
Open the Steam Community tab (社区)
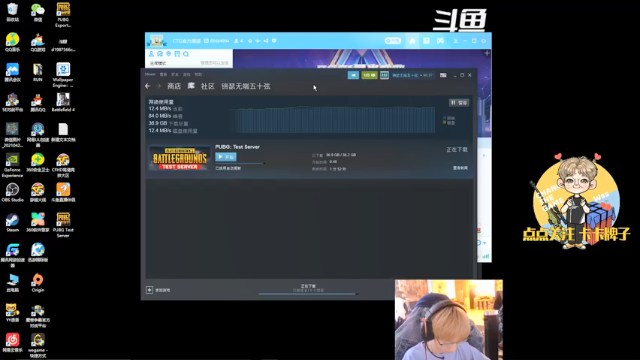click(208, 86)
